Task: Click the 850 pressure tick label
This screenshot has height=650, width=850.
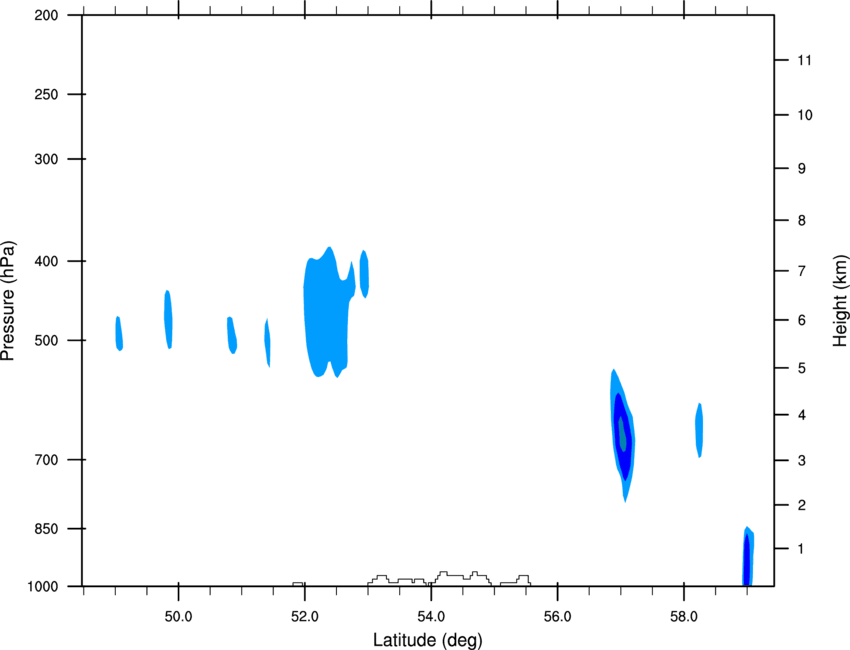Action: [x=46, y=529]
